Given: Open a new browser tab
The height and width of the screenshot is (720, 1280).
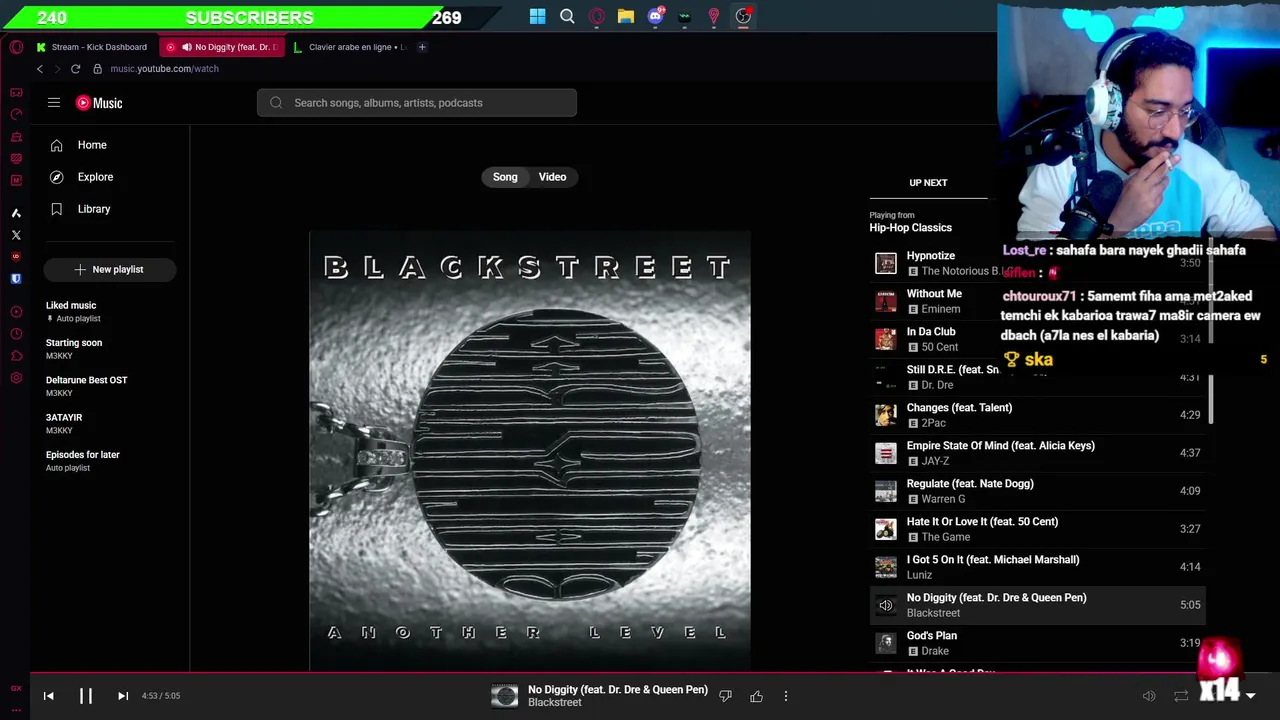Looking at the screenshot, I should 422,47.
